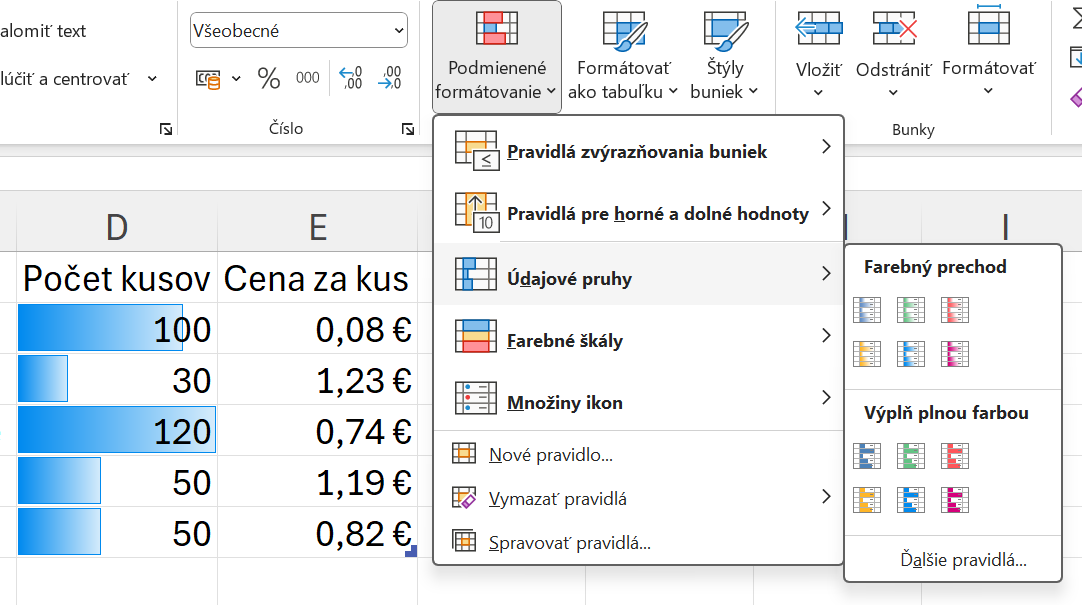Select the Počet kusov header cell
This screenshot has height=605, width=1082.
[117, 278]
